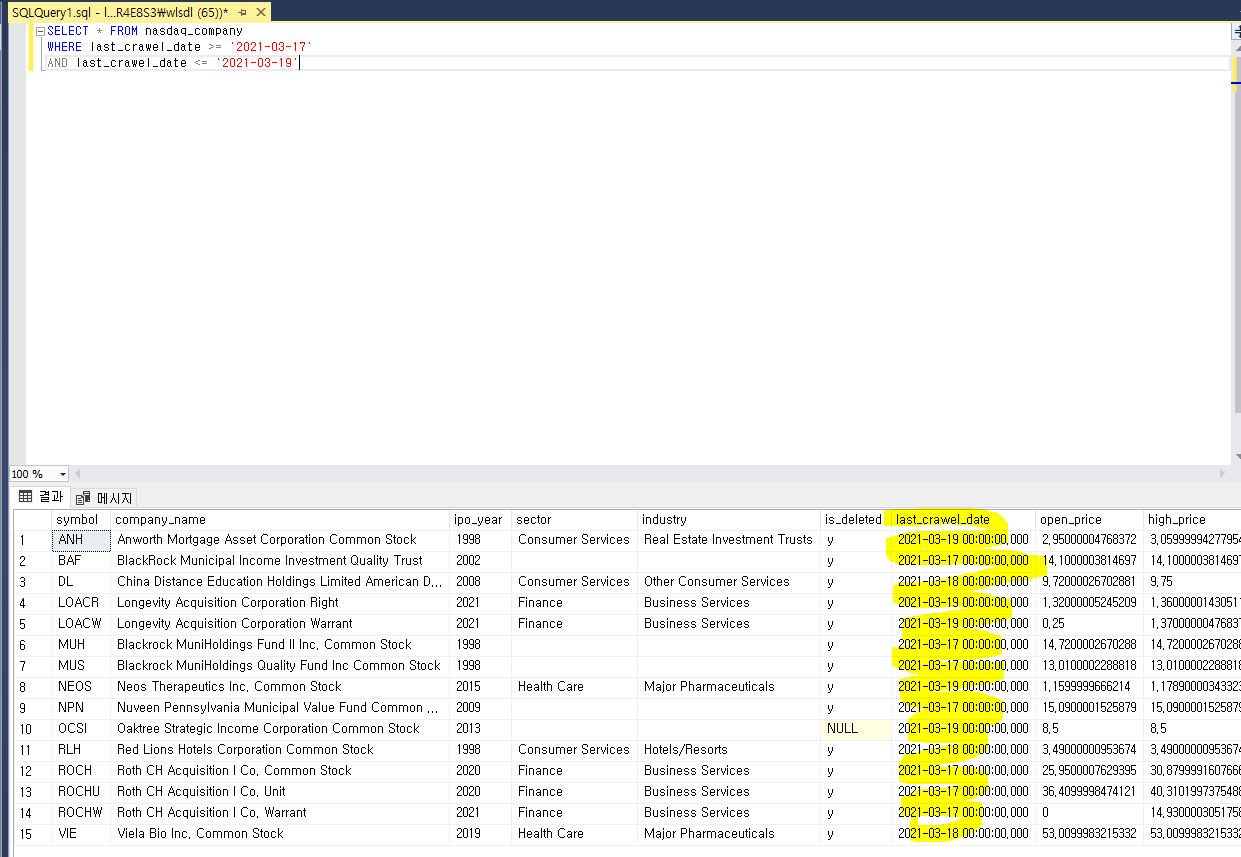Screen dimensions: 1241x857
Task: Select row number 15 header
Action: pos(32,834)
